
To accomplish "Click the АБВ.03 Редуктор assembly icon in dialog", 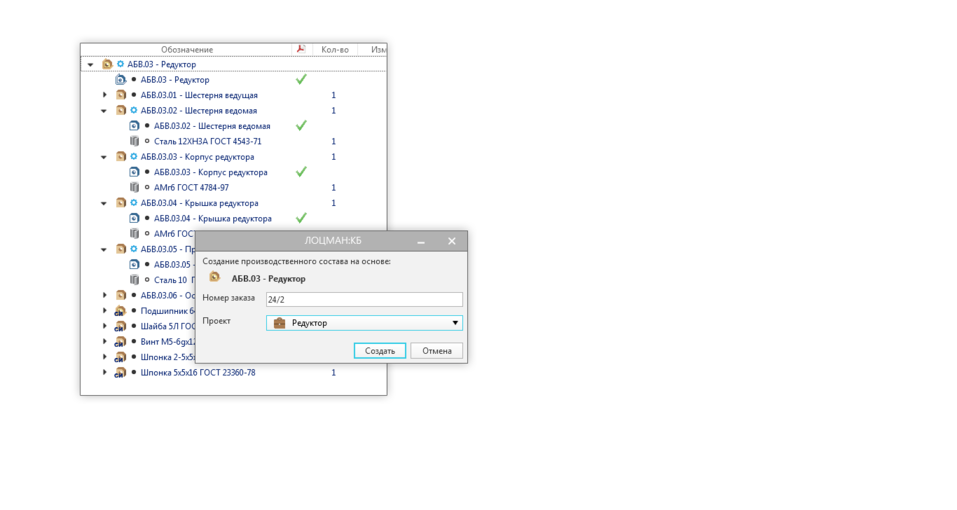I will 214,278.
